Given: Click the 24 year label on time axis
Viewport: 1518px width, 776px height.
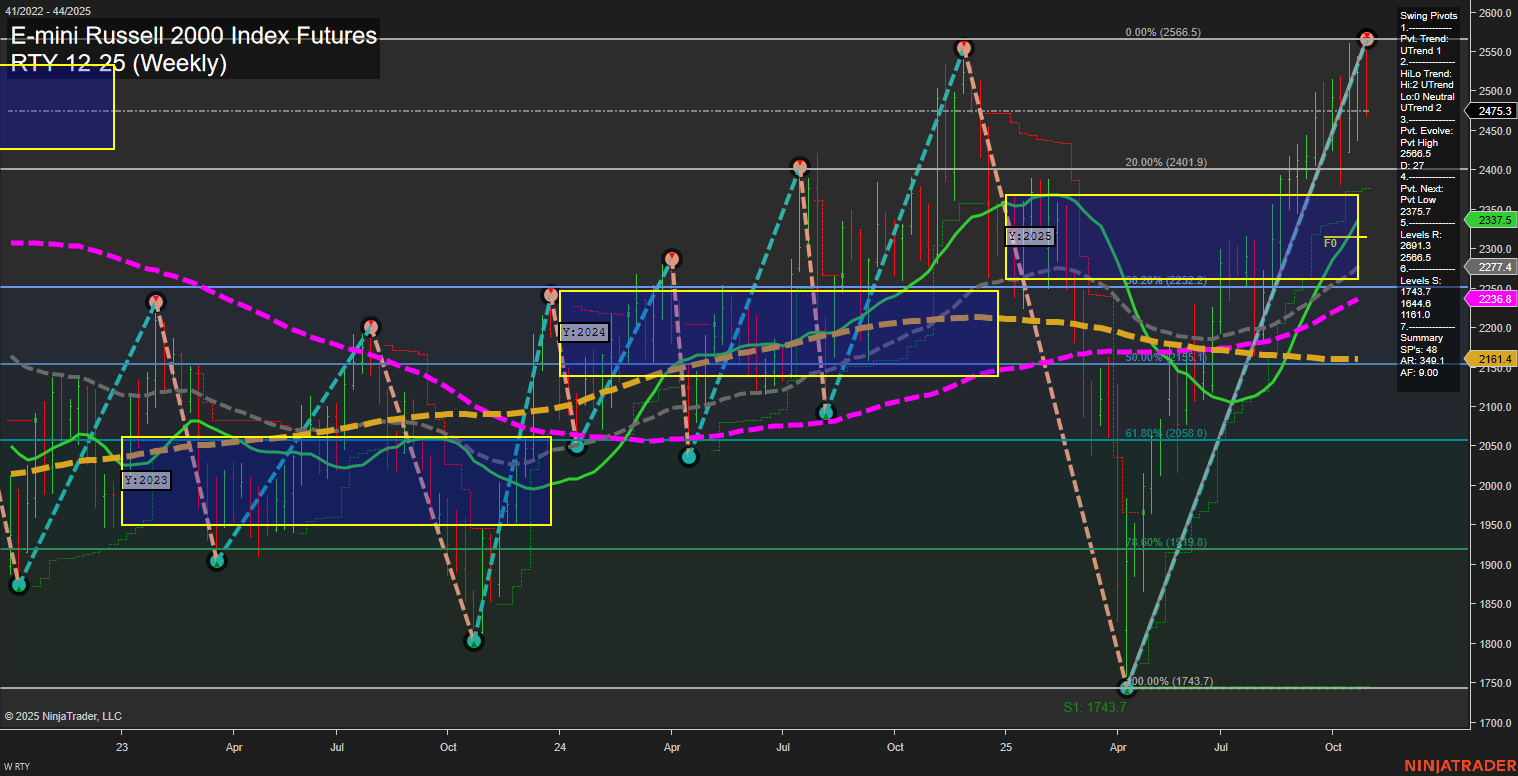Looking at the screenshot, I should click(560, 747).
